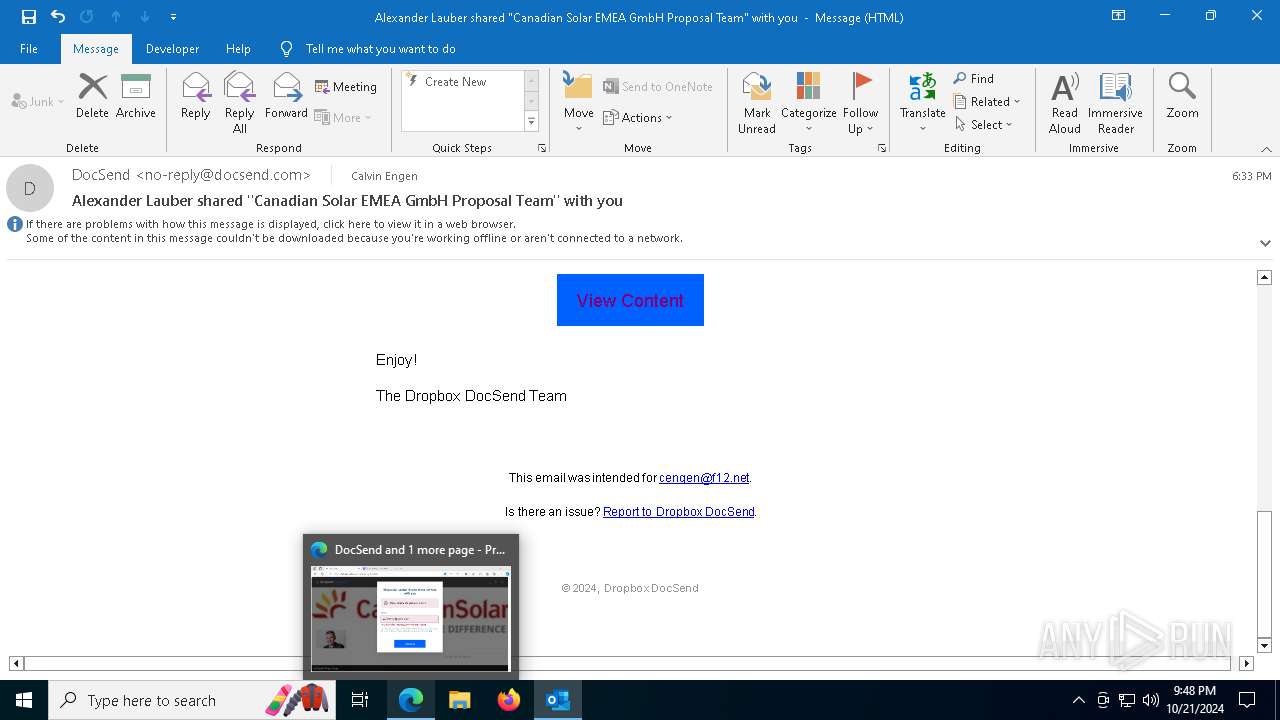1280x720 pixels.
Task: Click the Outlook taskbar icon
Action: tap(558, 700)
